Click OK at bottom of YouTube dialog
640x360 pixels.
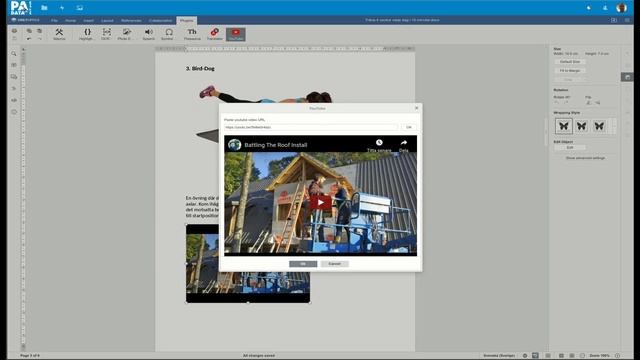[x=303, y=264]
